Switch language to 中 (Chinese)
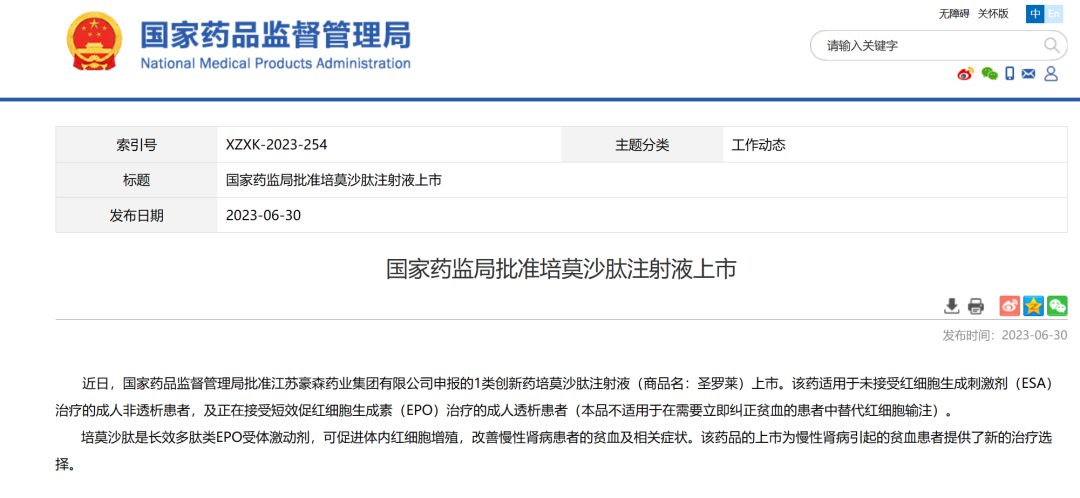 coord(1034,14)
